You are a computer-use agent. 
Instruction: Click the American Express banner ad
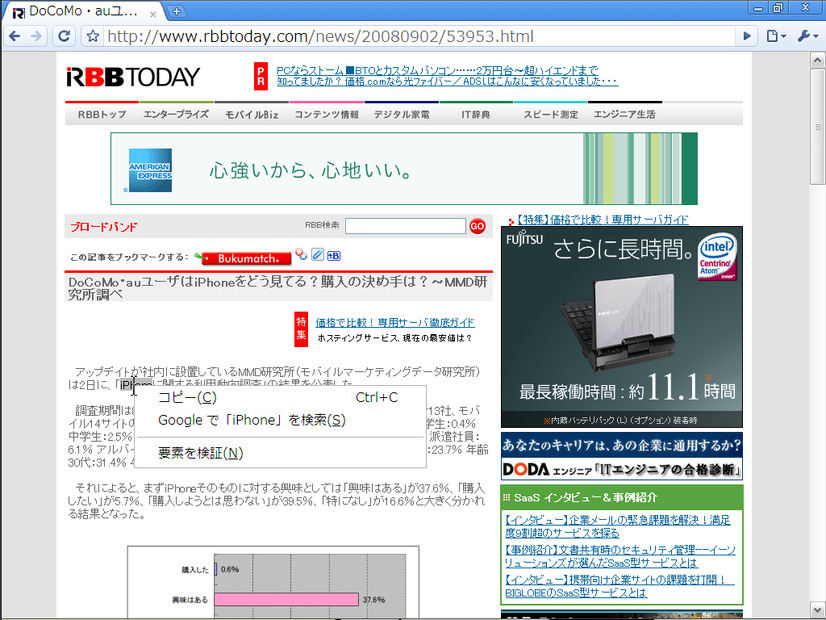[x=404, y=169]
